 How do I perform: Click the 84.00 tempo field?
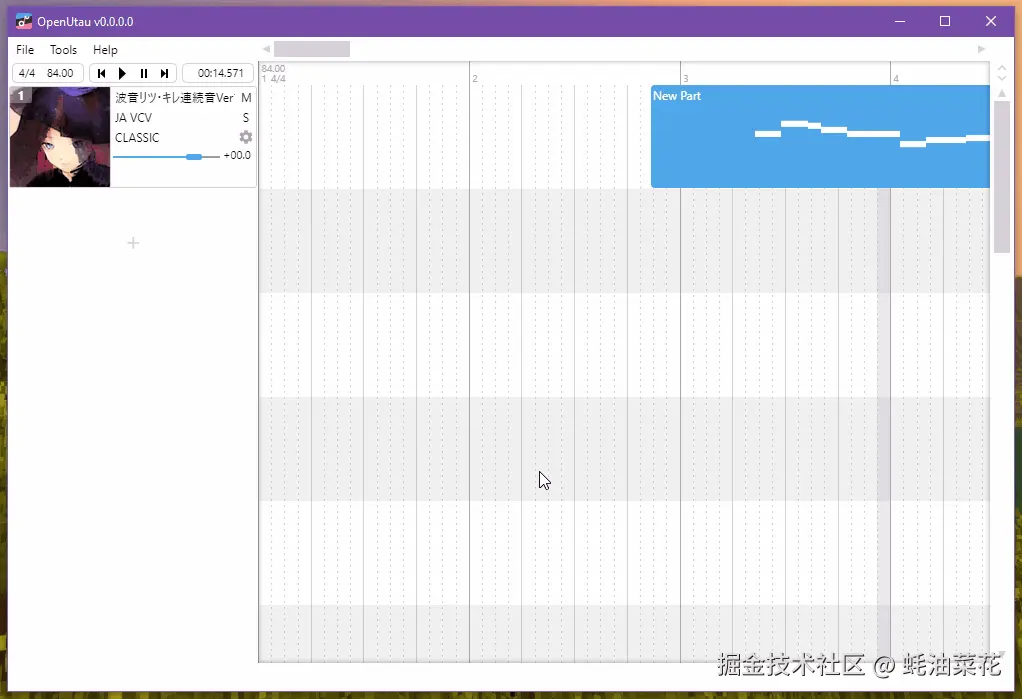[60, 72]
